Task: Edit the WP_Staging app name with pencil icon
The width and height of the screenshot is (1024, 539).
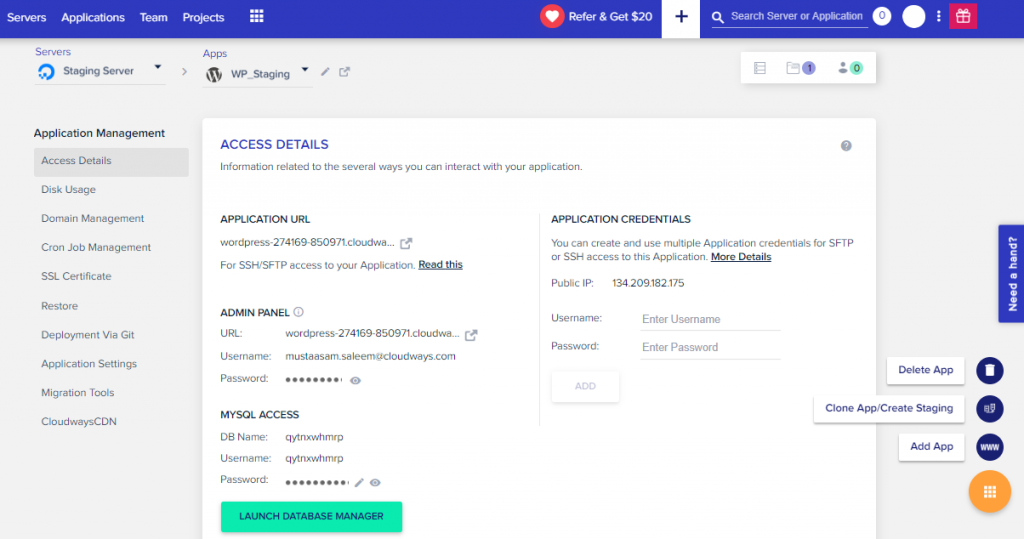Action: [x=325, y=72]
